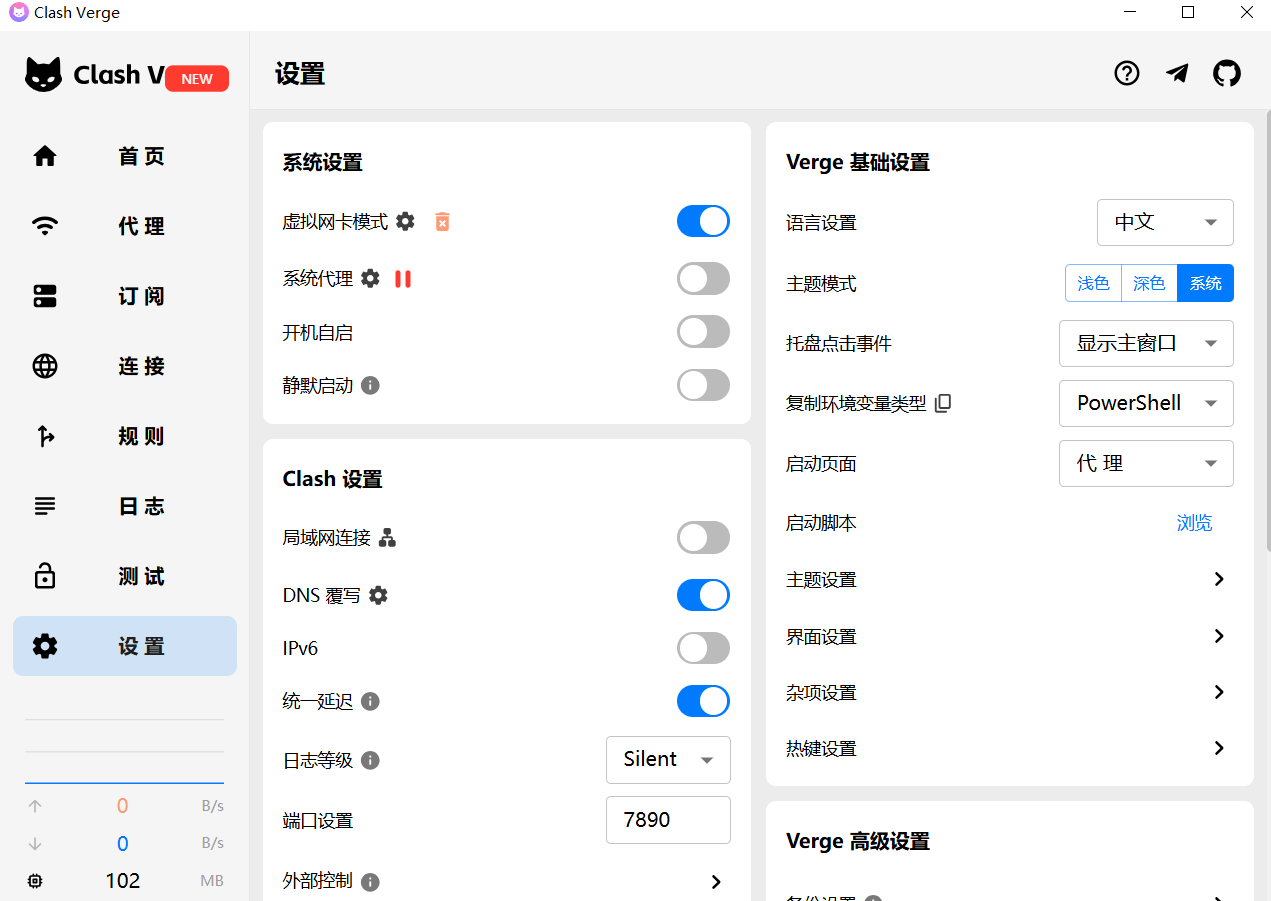This screenshot has height=901, width=1271.
Task: Select the 系统 theme mode button
Action: click(1205, 283)
